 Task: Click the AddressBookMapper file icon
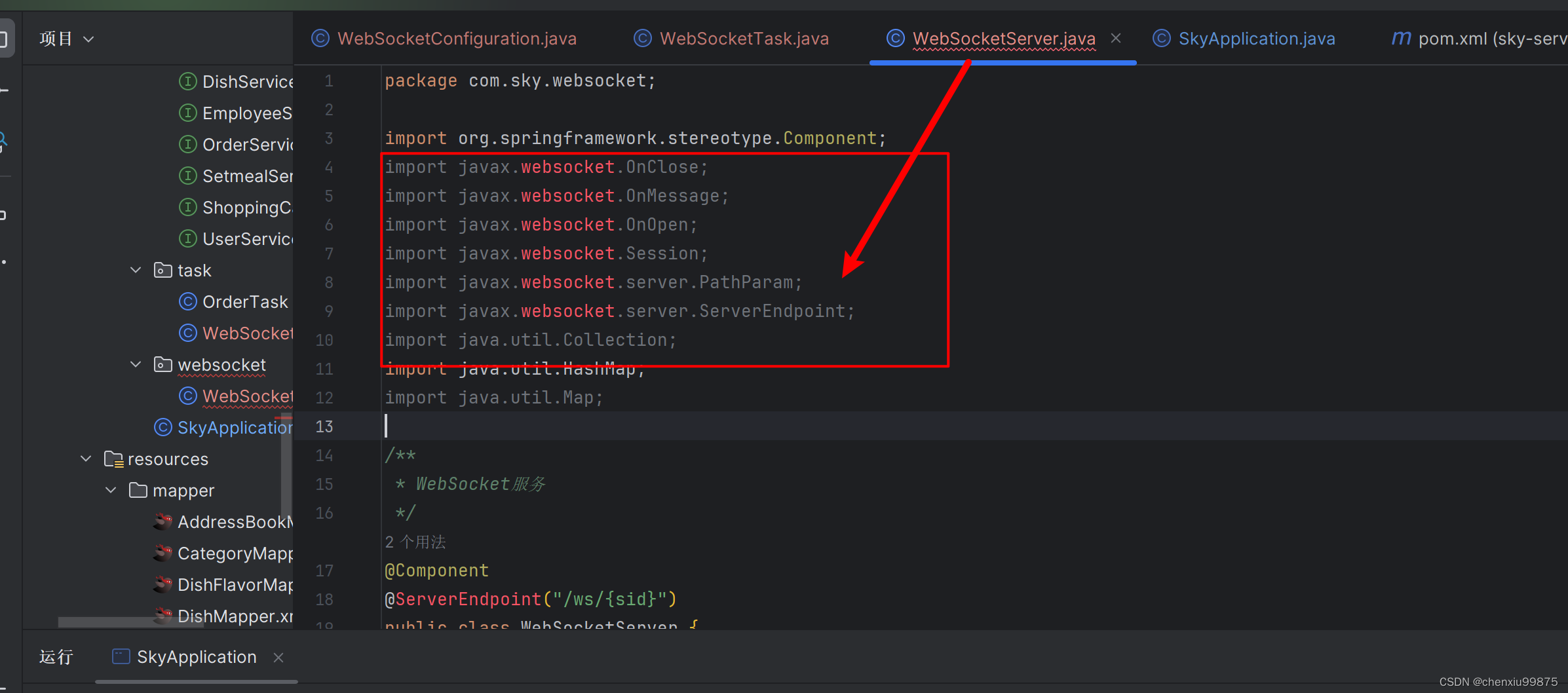pos(163,521)
